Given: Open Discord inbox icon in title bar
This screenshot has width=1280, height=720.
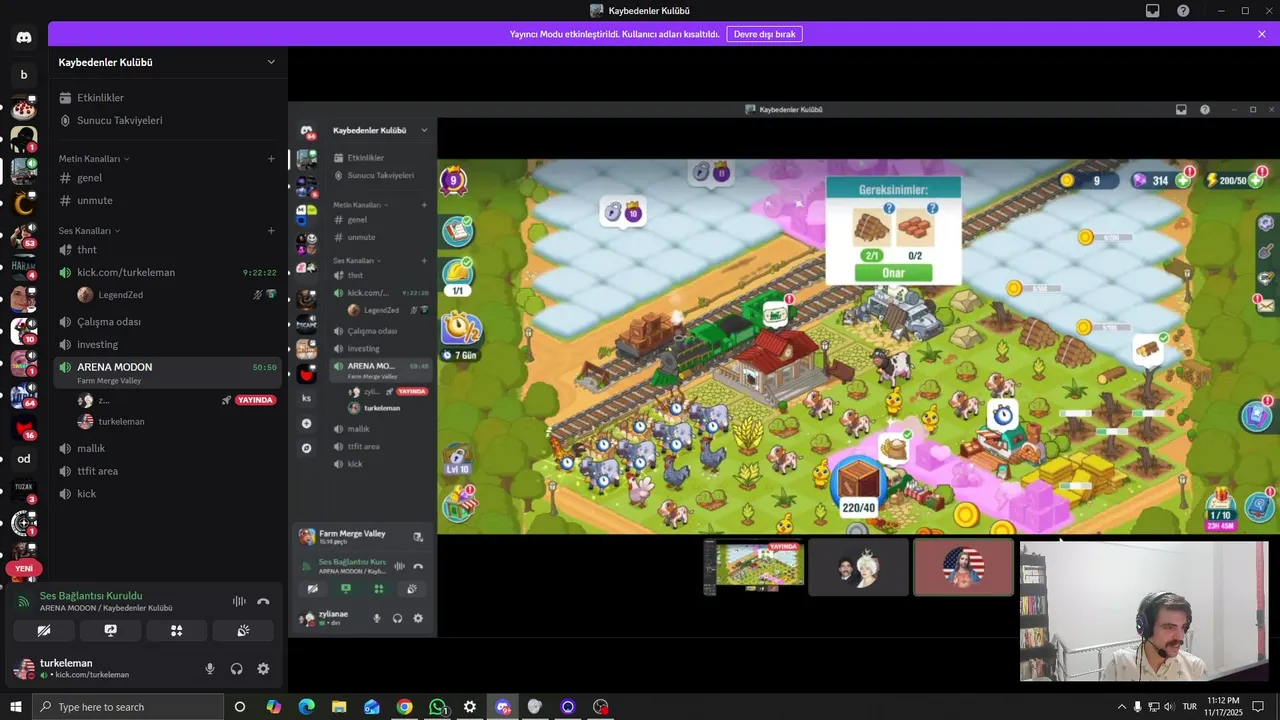Looking at the screenshot, I should click(1153, 11).
